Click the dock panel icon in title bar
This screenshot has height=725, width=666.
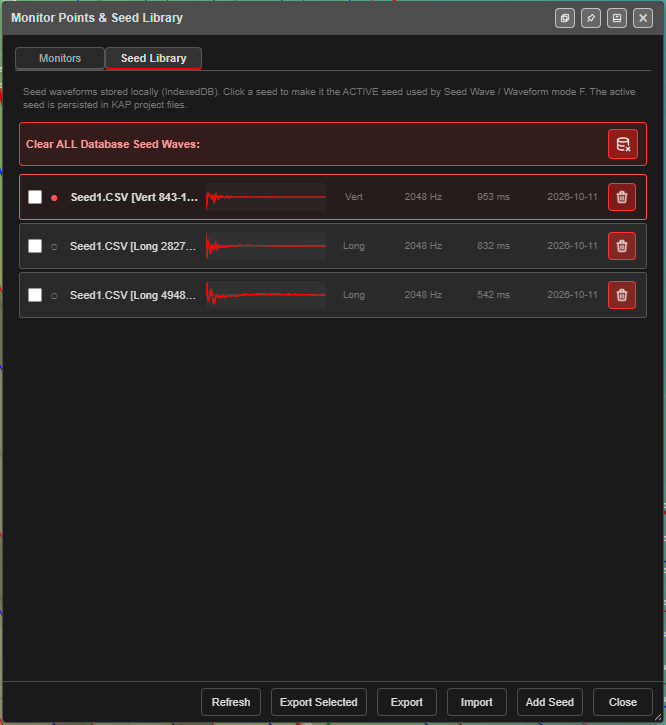click(617, 18)
